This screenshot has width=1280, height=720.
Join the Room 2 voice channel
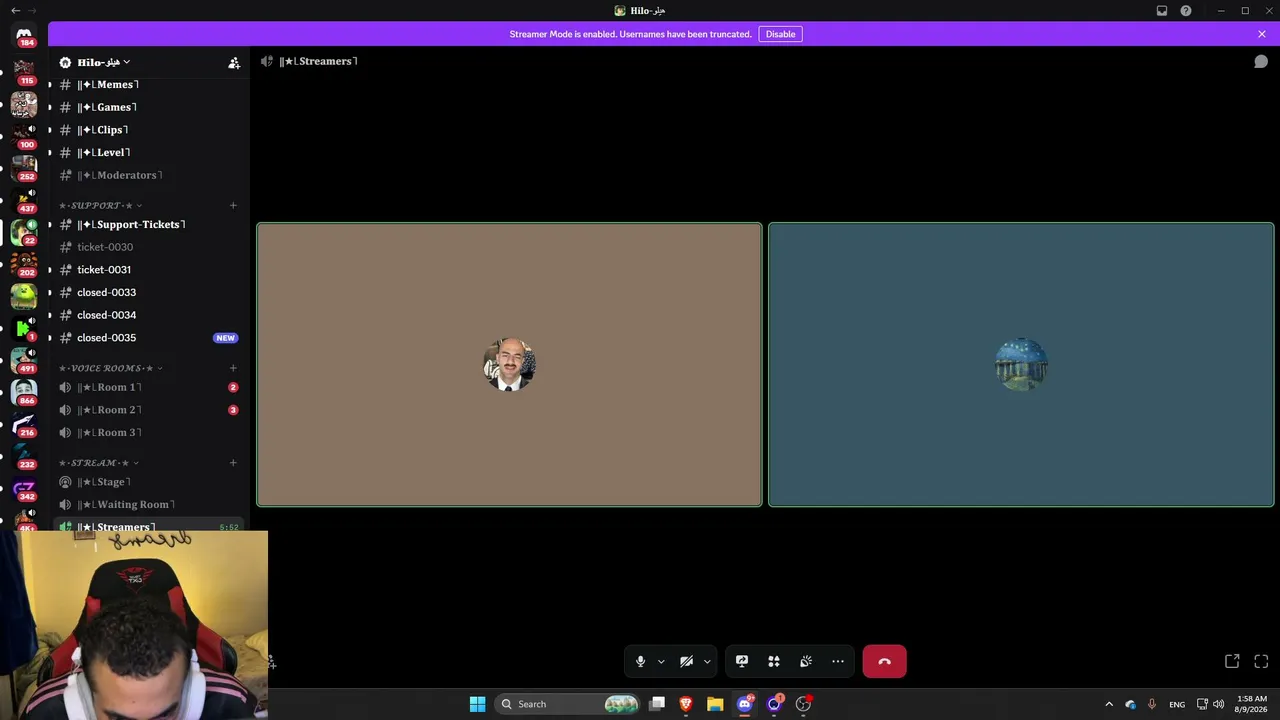pos(149,410)
